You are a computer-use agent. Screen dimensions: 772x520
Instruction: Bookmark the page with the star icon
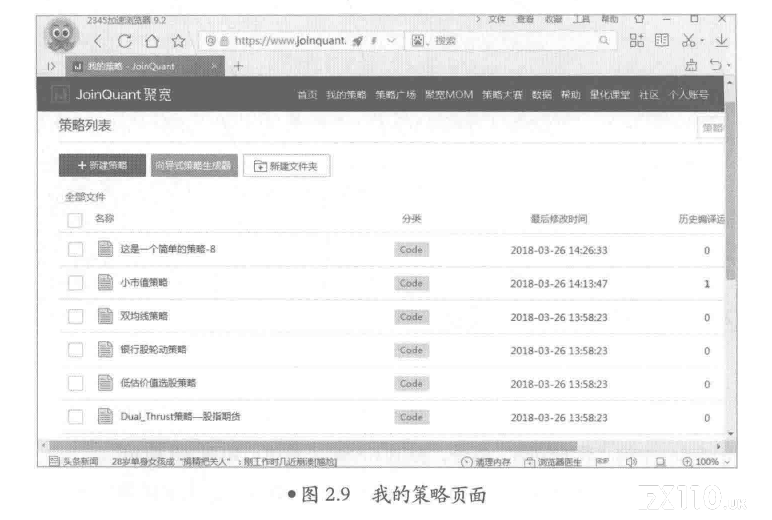coord(179,41)
